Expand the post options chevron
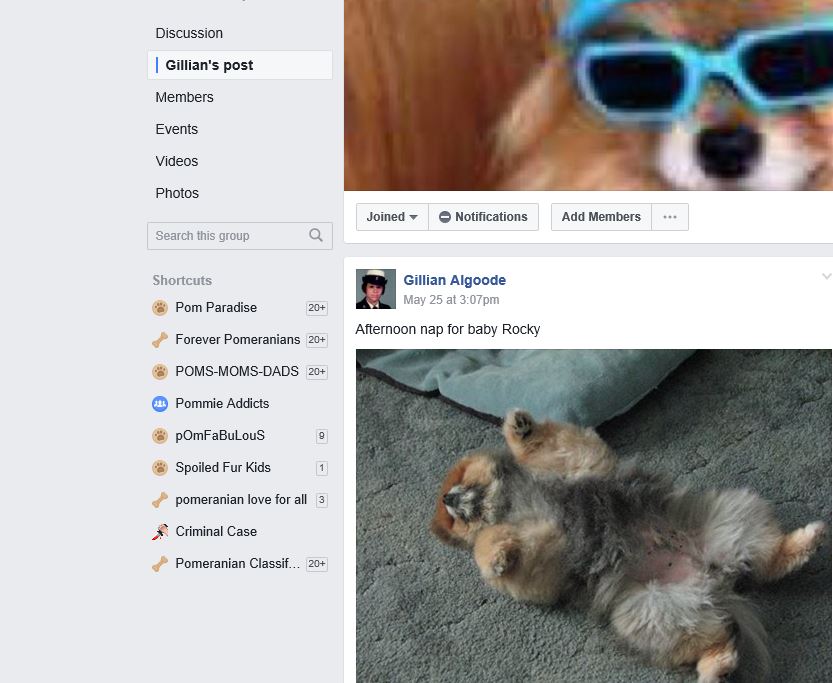The image size is (833, 683). pos(827,276)
